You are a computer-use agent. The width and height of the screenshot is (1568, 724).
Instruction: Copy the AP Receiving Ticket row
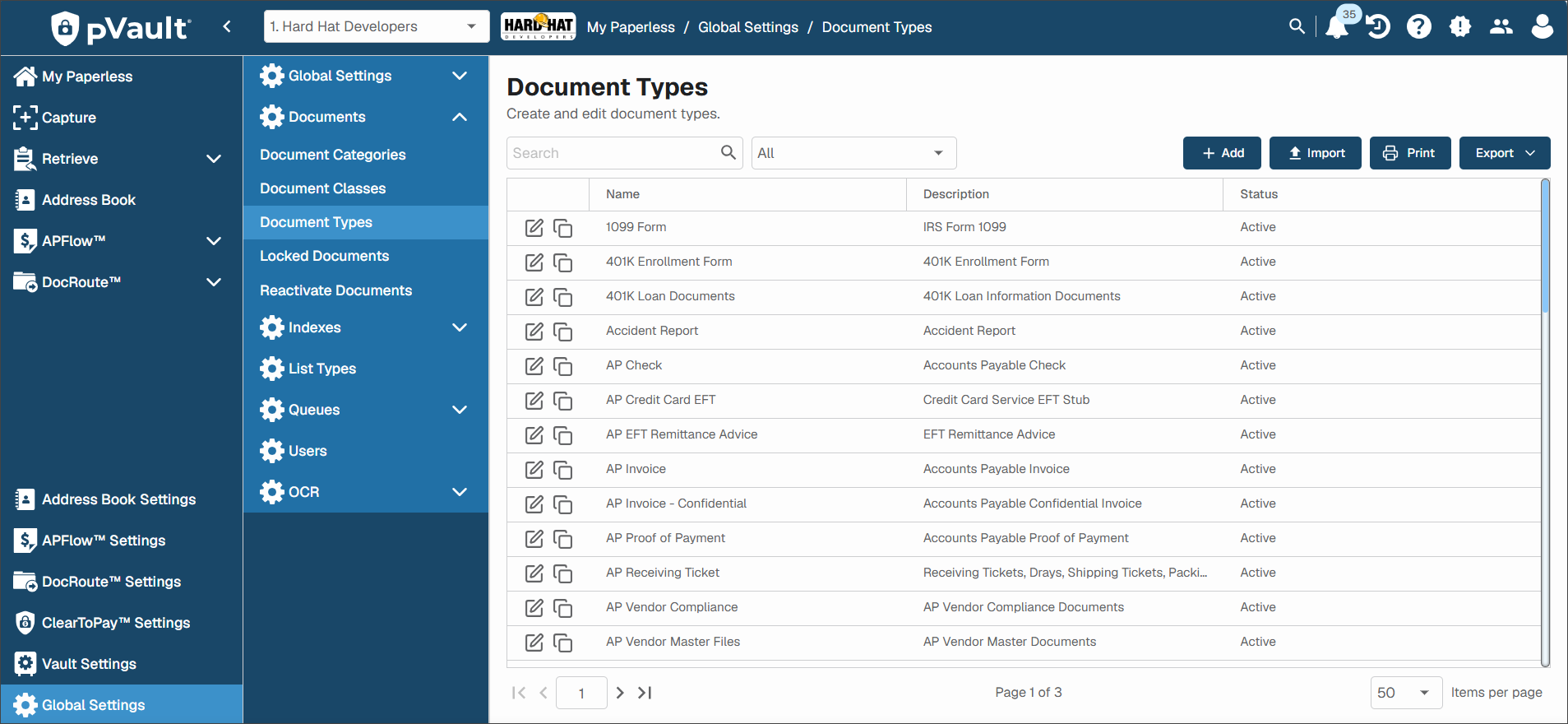click(563, 573)
